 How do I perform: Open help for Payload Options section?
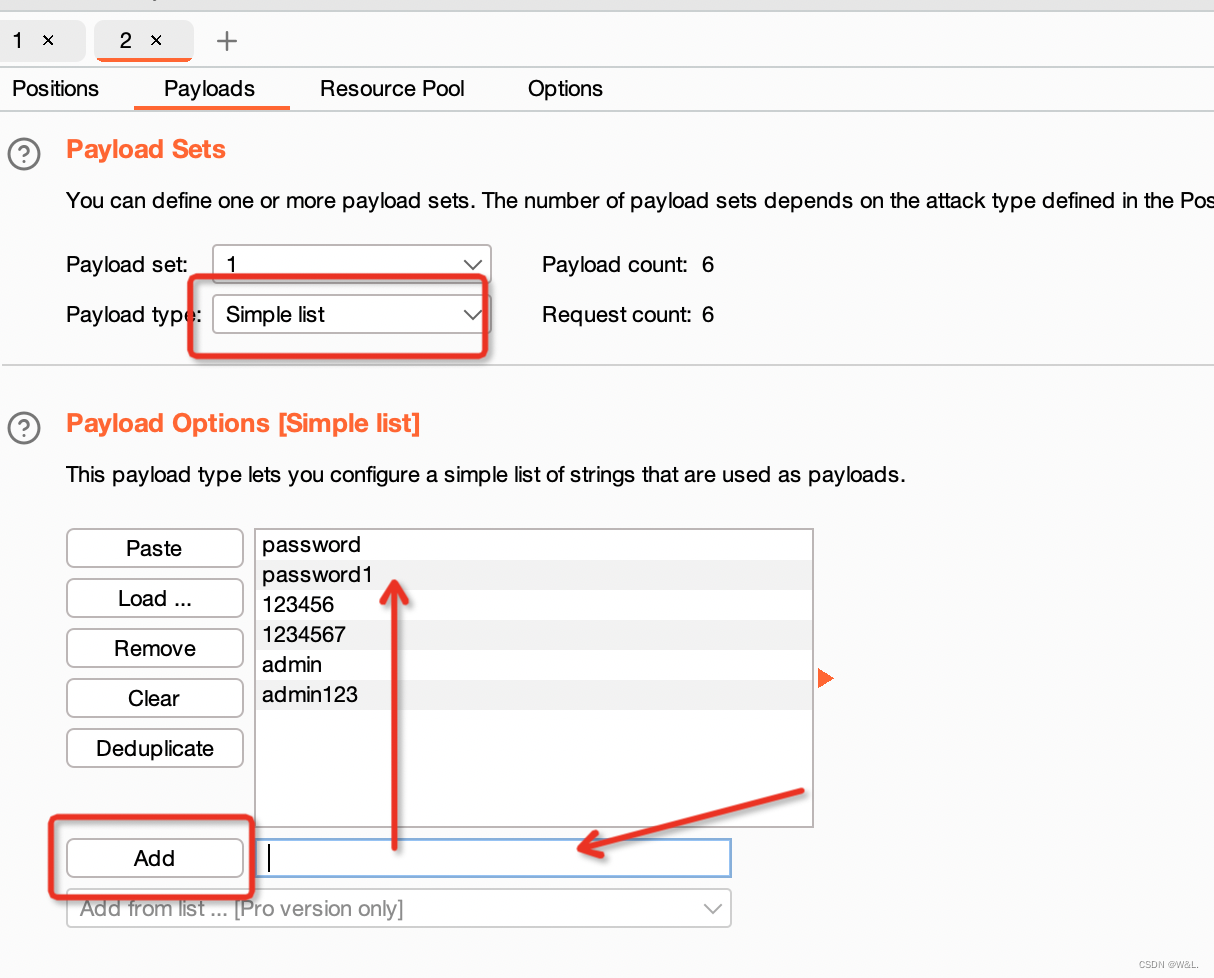[x=24, y=429]
